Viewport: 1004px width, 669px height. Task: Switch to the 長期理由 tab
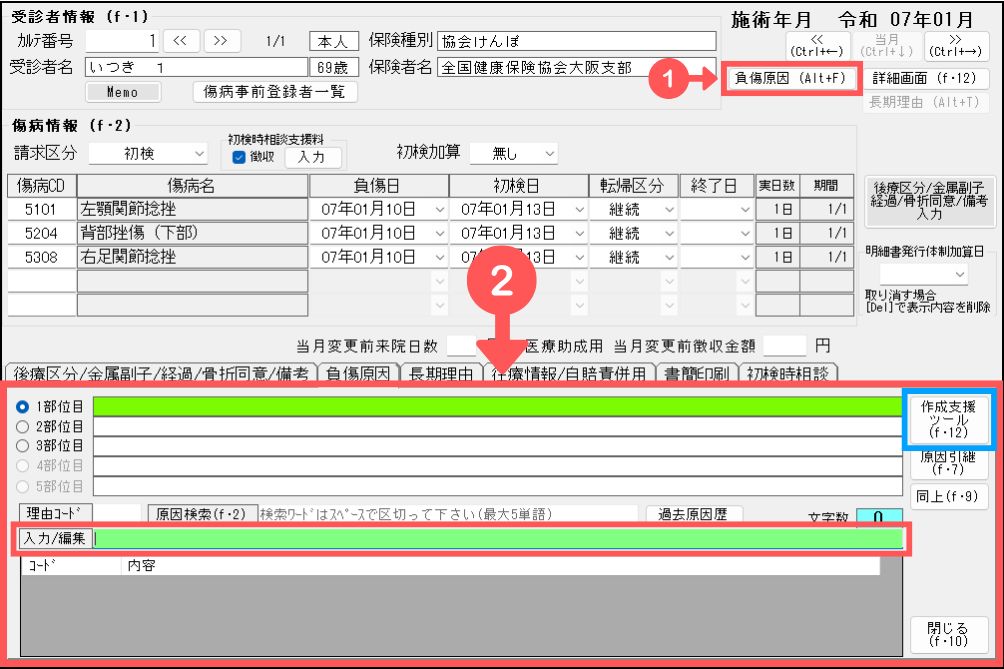pos(439,374)
